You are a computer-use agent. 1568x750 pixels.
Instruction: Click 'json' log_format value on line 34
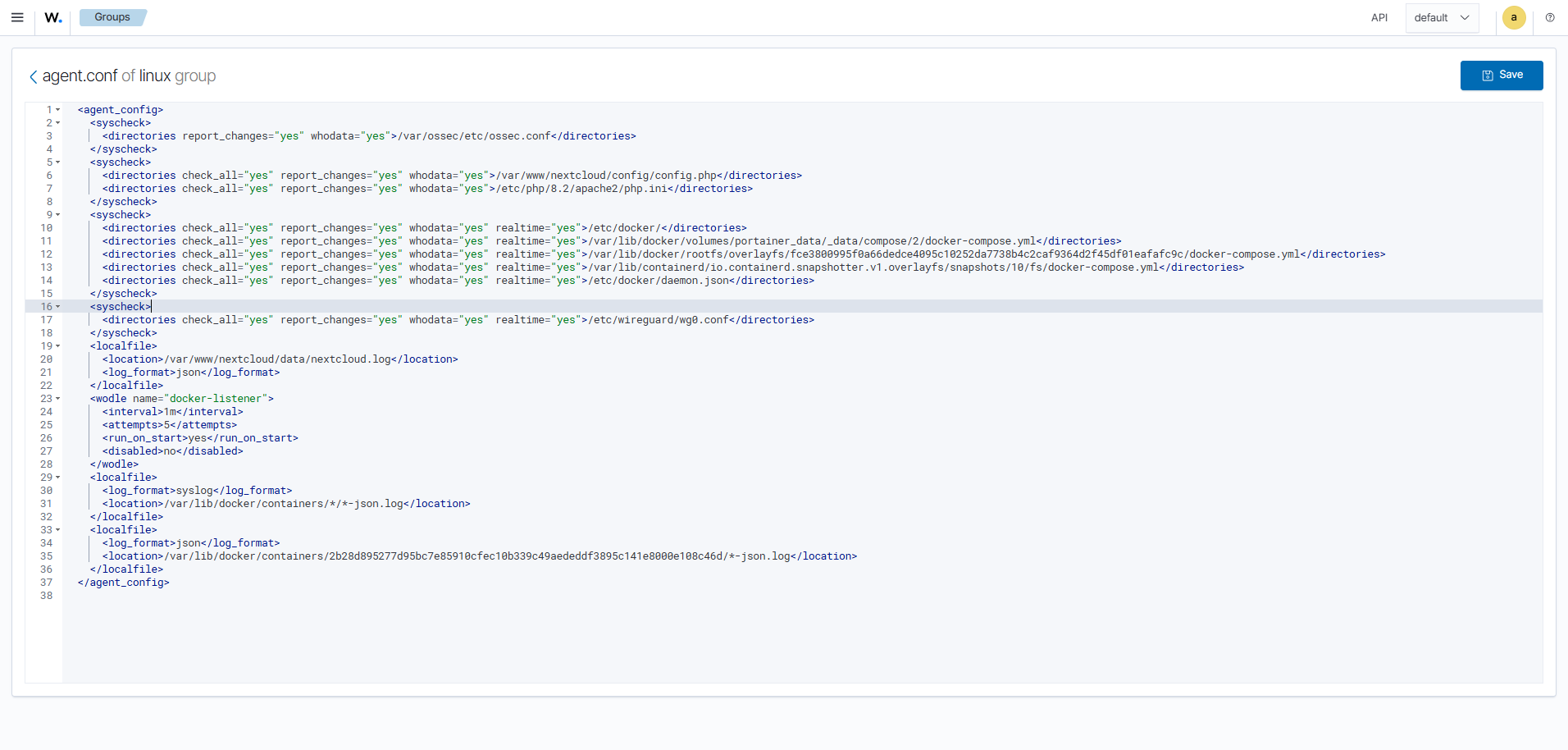point(189,543)
